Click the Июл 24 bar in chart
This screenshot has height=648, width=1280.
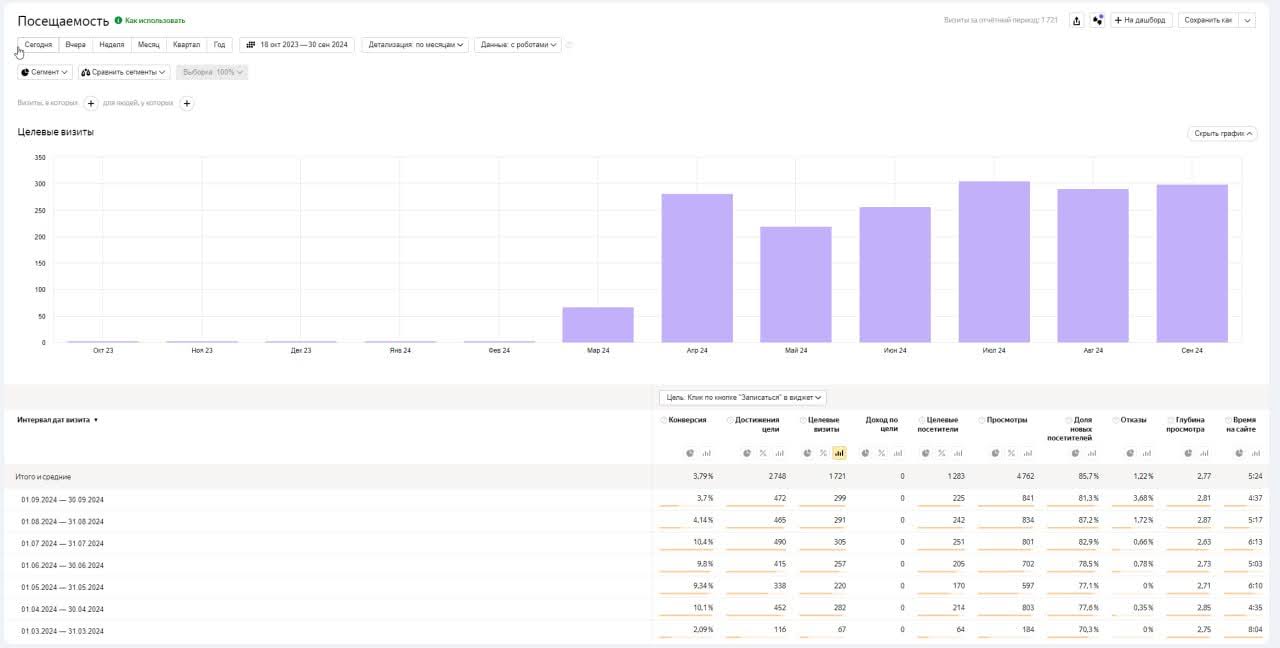994,262
